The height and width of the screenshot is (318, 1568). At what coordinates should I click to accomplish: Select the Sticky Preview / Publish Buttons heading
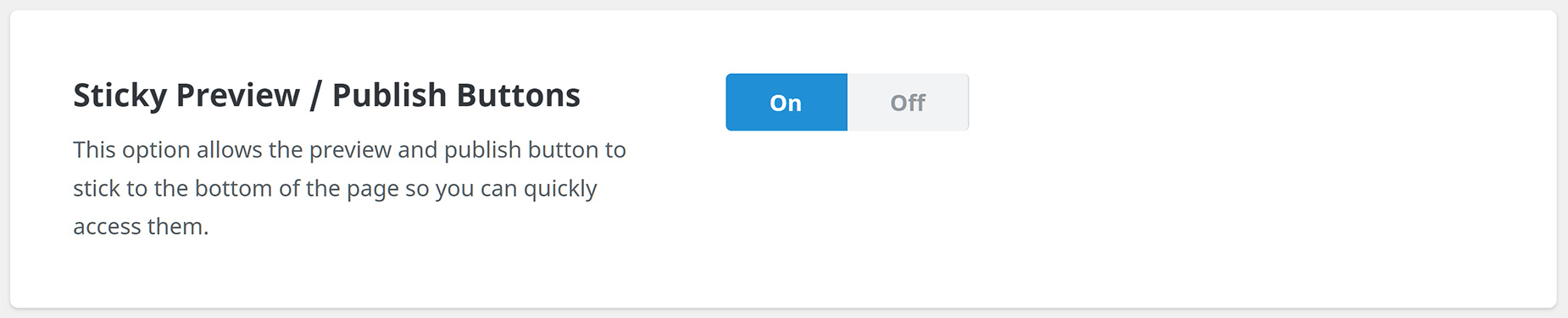point(326,96)
